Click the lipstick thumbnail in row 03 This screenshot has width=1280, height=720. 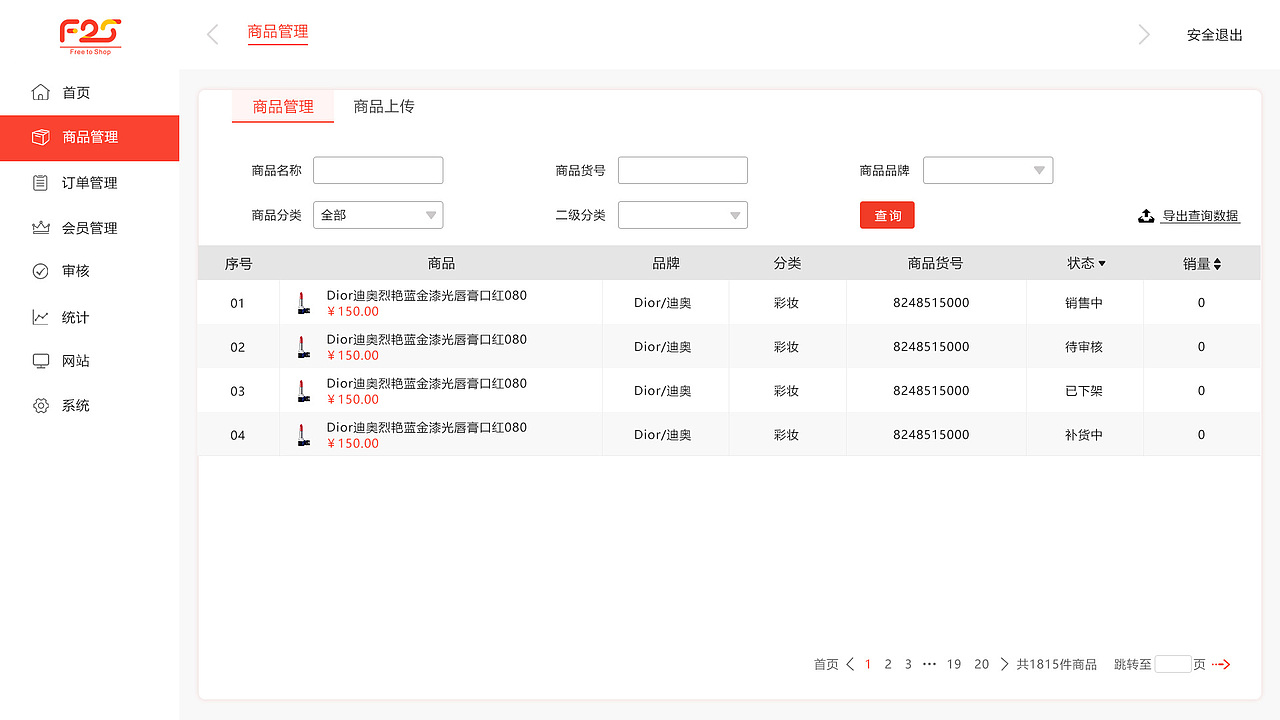(303, 391)
